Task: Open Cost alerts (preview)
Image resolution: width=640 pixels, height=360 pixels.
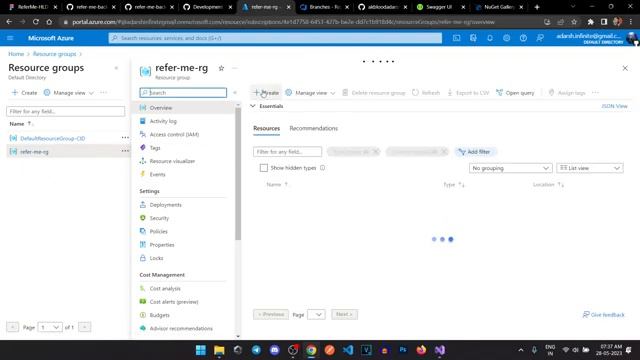Action: click(173, 302)
